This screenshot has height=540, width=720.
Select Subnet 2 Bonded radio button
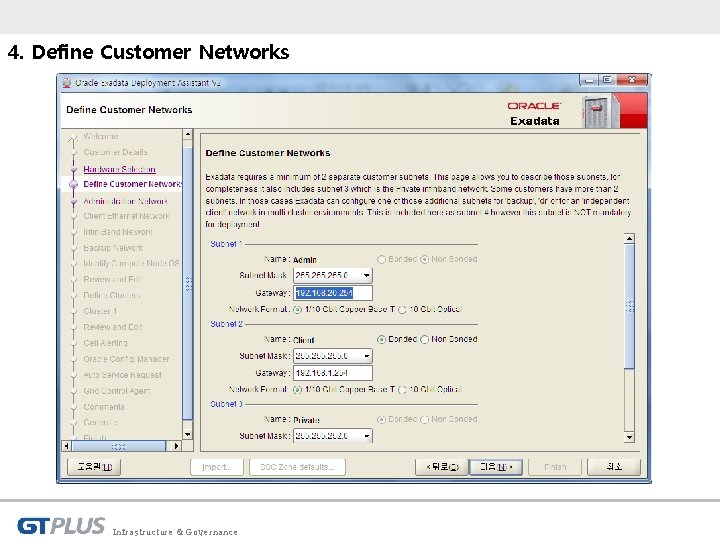pos(381,339)
